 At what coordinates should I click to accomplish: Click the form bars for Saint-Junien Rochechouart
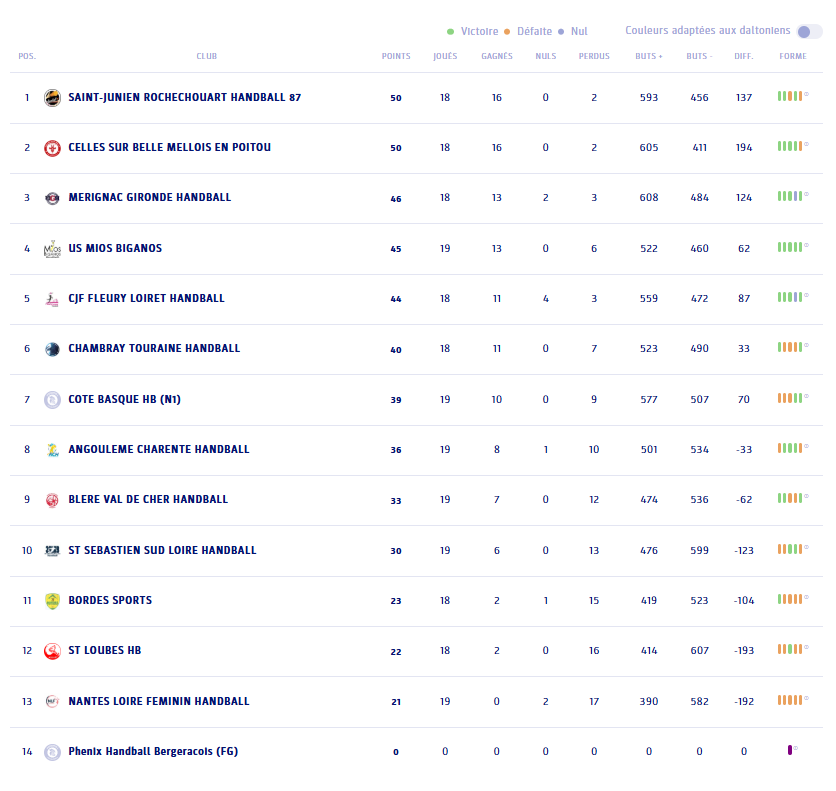(790, 96)
